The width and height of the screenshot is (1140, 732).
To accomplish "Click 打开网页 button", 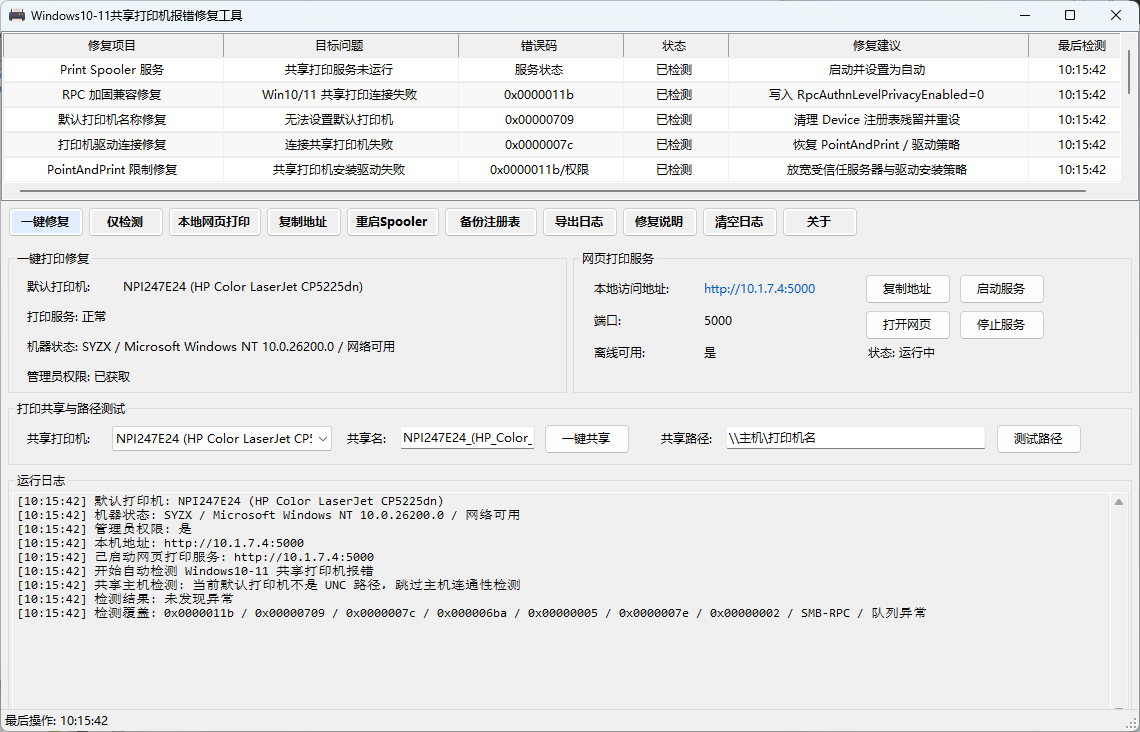I will coord(907,325).
